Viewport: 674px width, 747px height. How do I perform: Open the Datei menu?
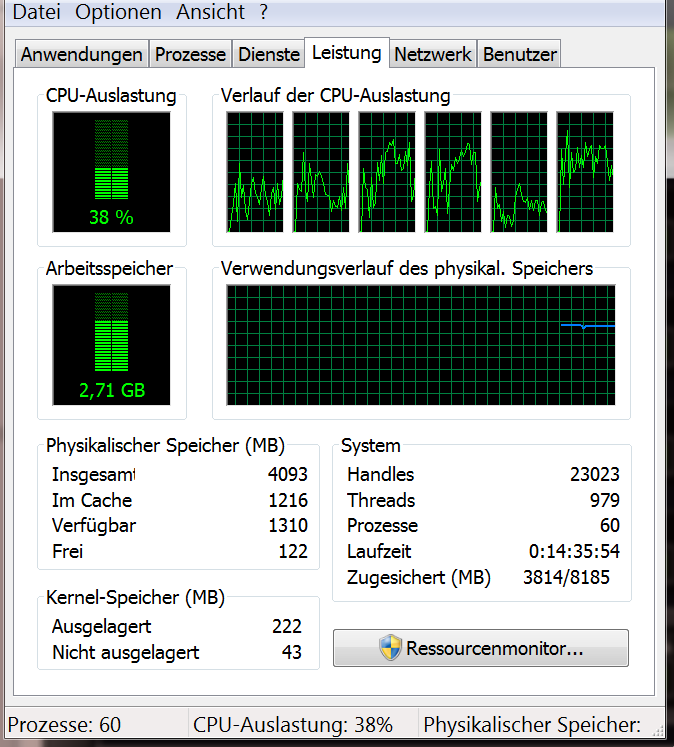click(37, 12)
